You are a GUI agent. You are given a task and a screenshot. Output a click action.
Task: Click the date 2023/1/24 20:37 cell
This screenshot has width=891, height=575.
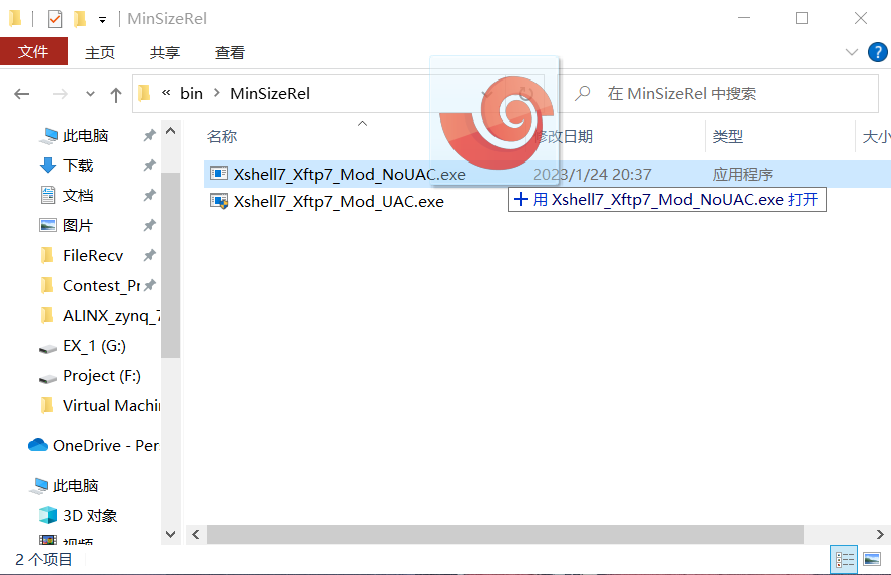(x=592, y=174)
